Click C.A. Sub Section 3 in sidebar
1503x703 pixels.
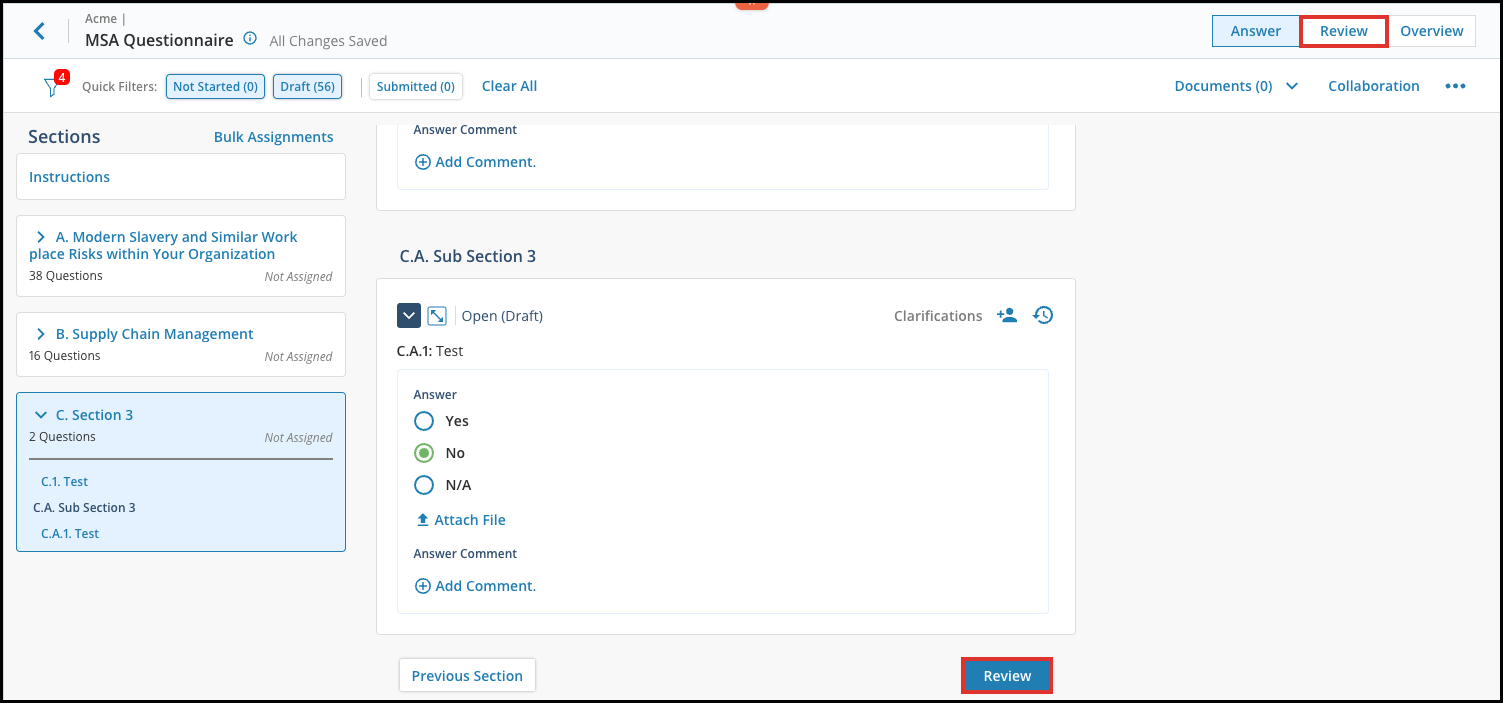(84, 508)
